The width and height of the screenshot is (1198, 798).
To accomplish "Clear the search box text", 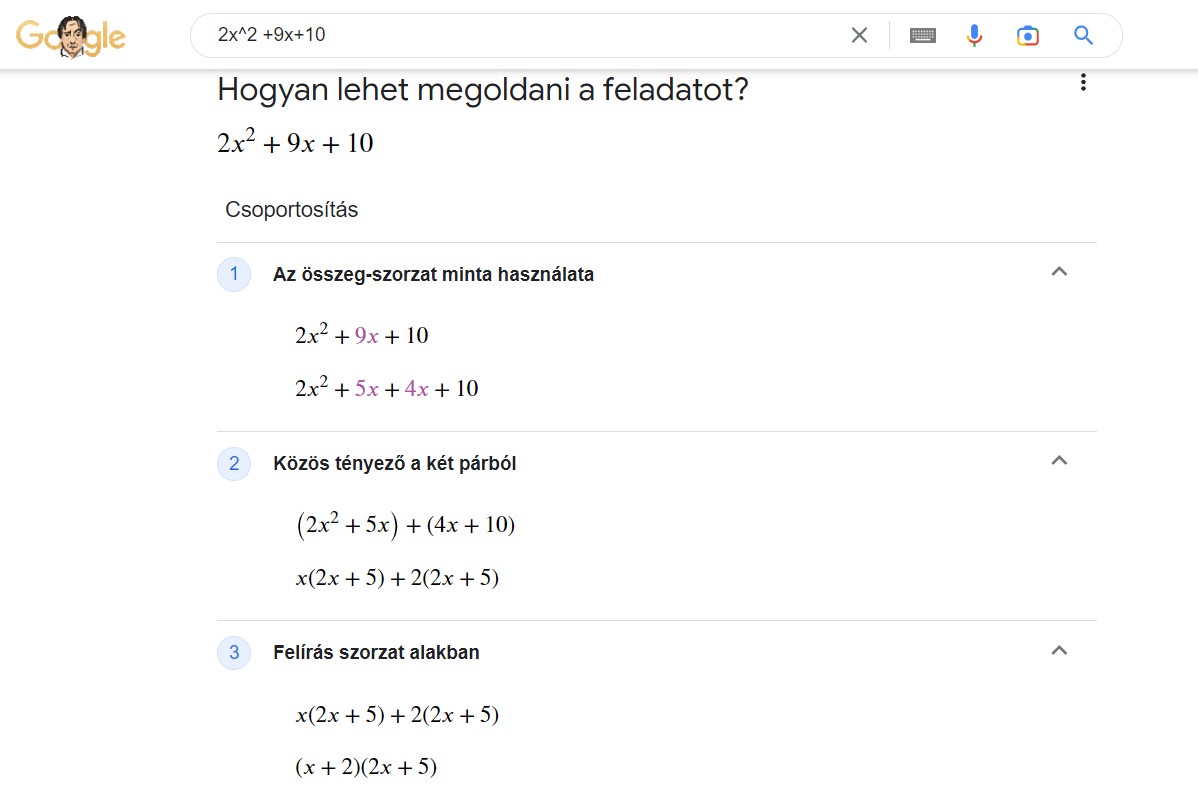I will click(x=859, y=36).
